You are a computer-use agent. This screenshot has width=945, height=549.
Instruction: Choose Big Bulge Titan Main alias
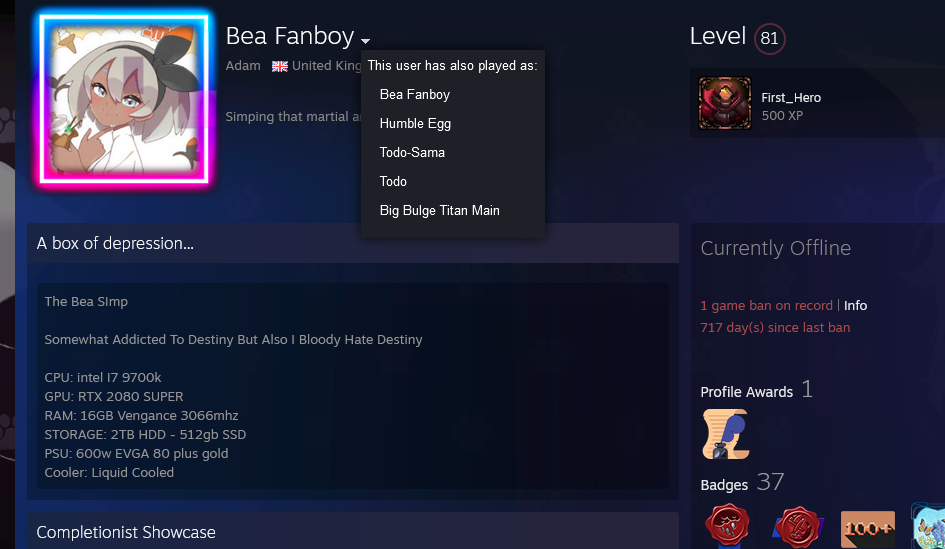439,210
